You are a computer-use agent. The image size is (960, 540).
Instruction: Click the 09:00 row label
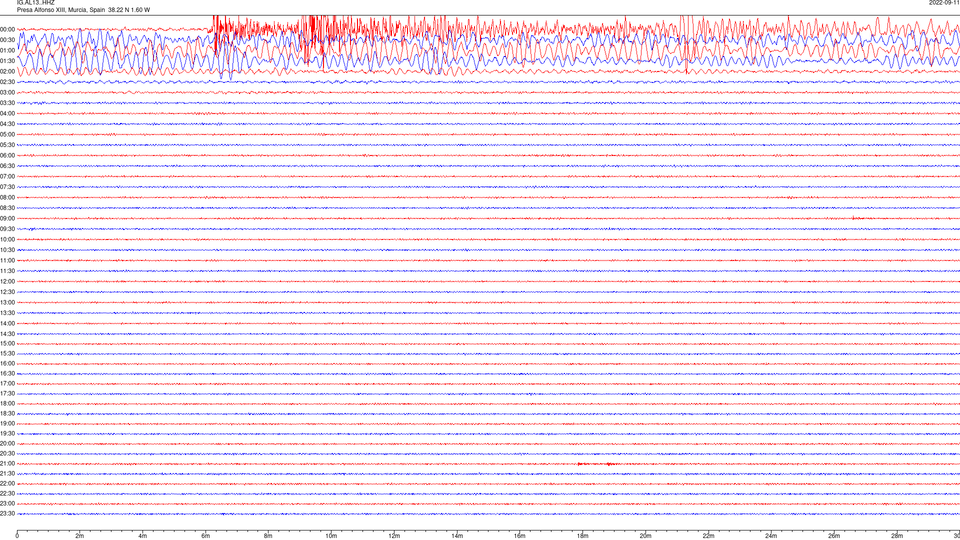point(7,219)
